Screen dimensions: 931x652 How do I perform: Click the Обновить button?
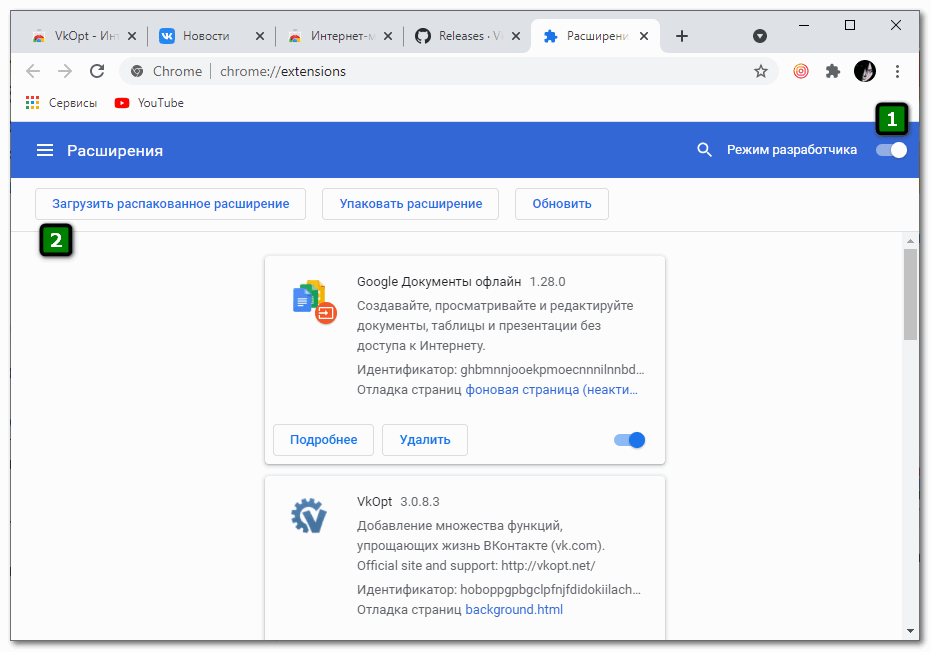tap(562, 204)
